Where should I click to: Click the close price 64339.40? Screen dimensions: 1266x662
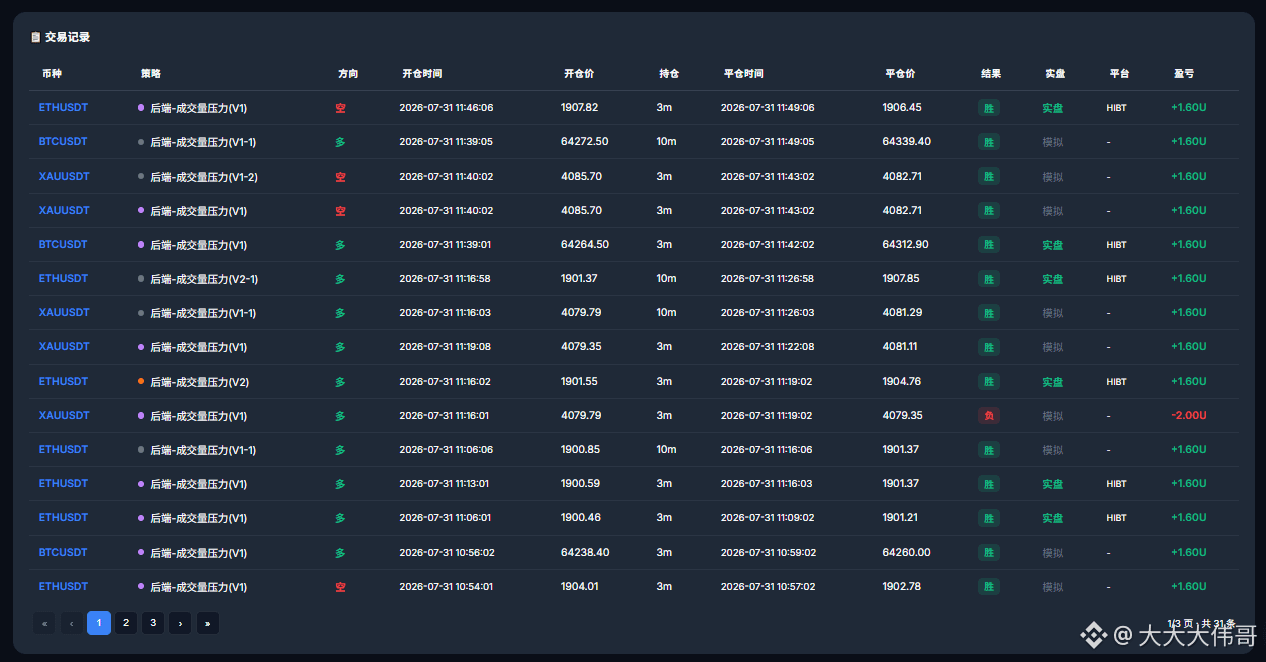(907, 142)
